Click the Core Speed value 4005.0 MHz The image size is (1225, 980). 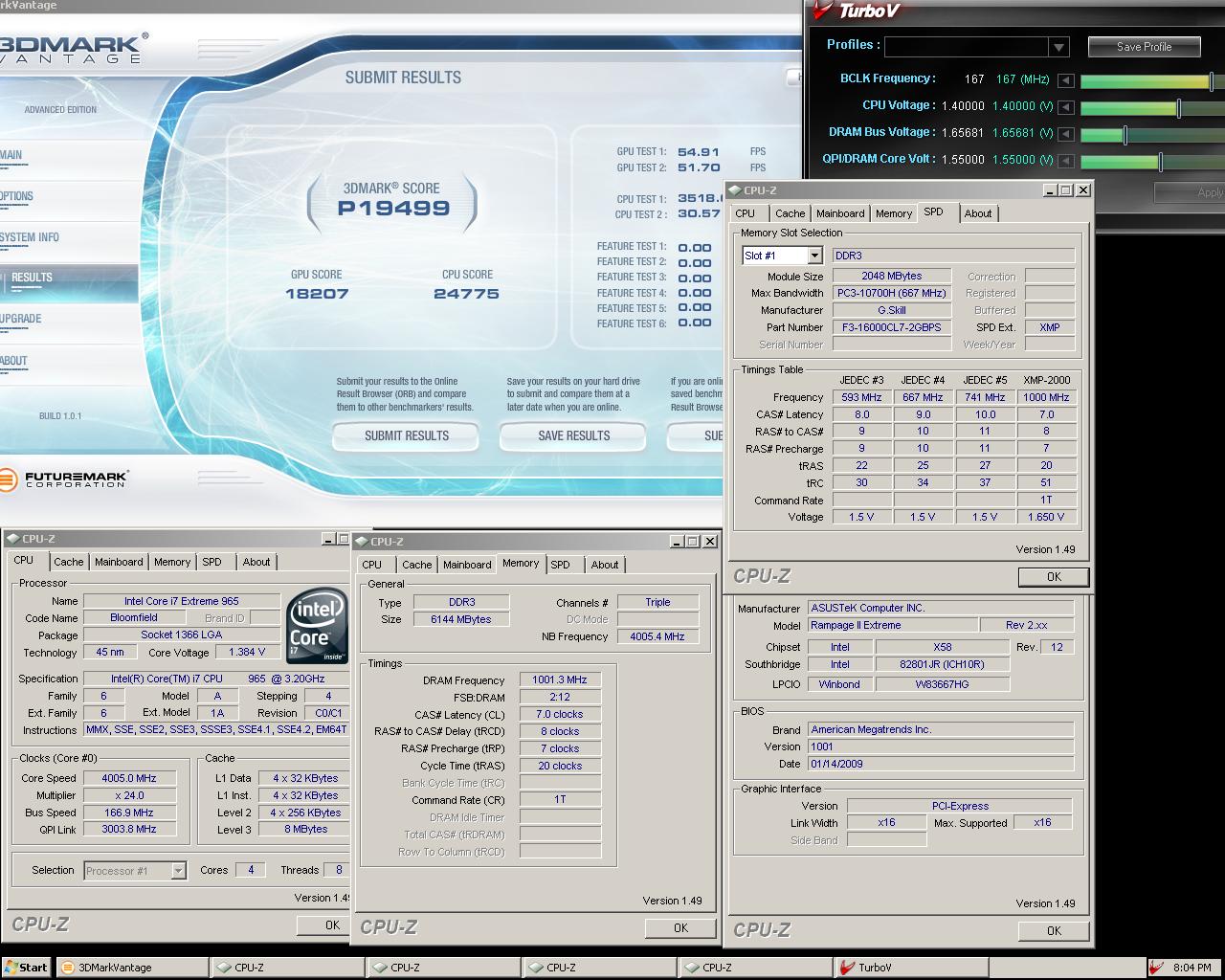coord(128,779)
